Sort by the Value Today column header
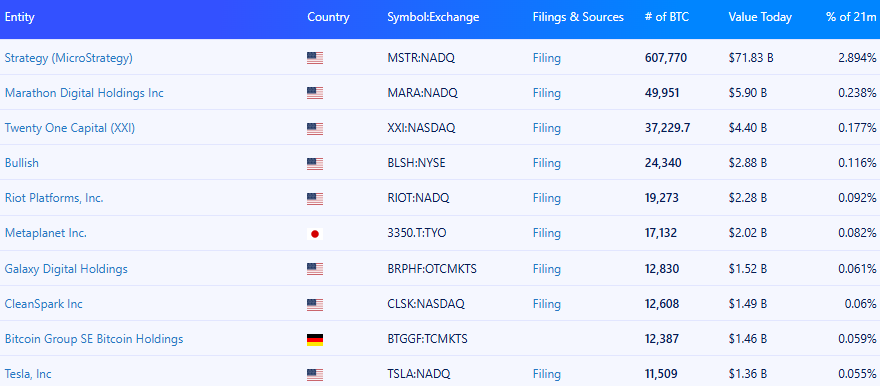This screenshot has height=386, width=880. [x=760, y=17]
